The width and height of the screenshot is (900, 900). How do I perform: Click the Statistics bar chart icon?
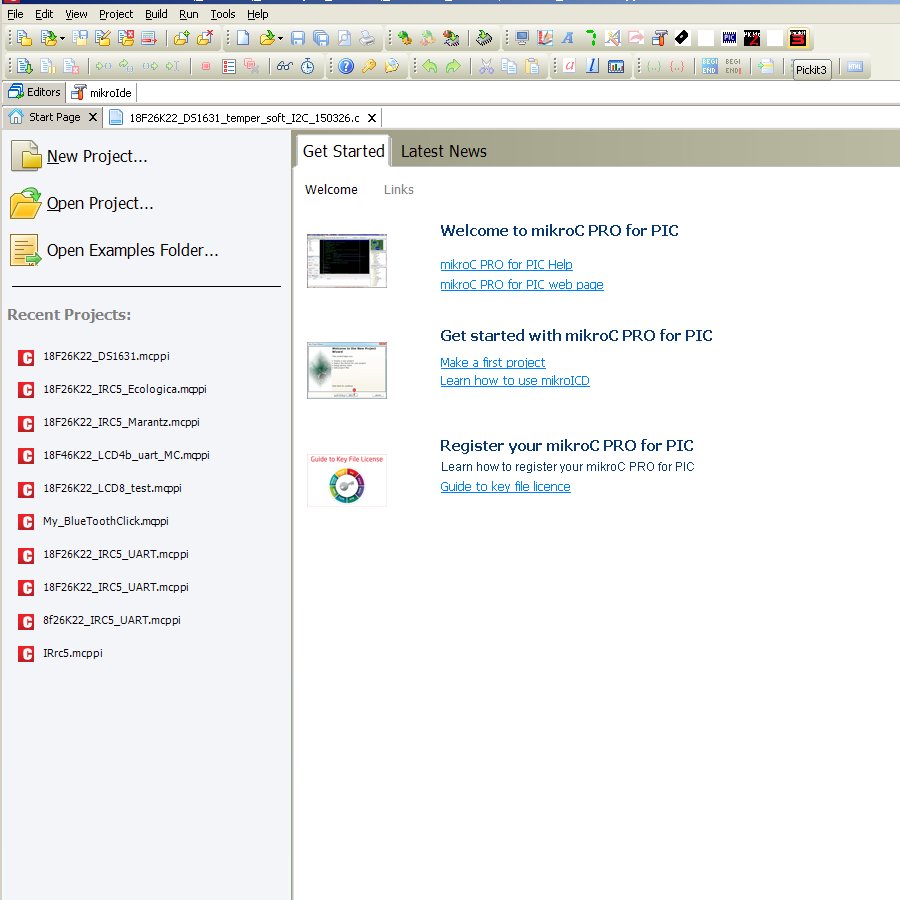coord(616,67)
